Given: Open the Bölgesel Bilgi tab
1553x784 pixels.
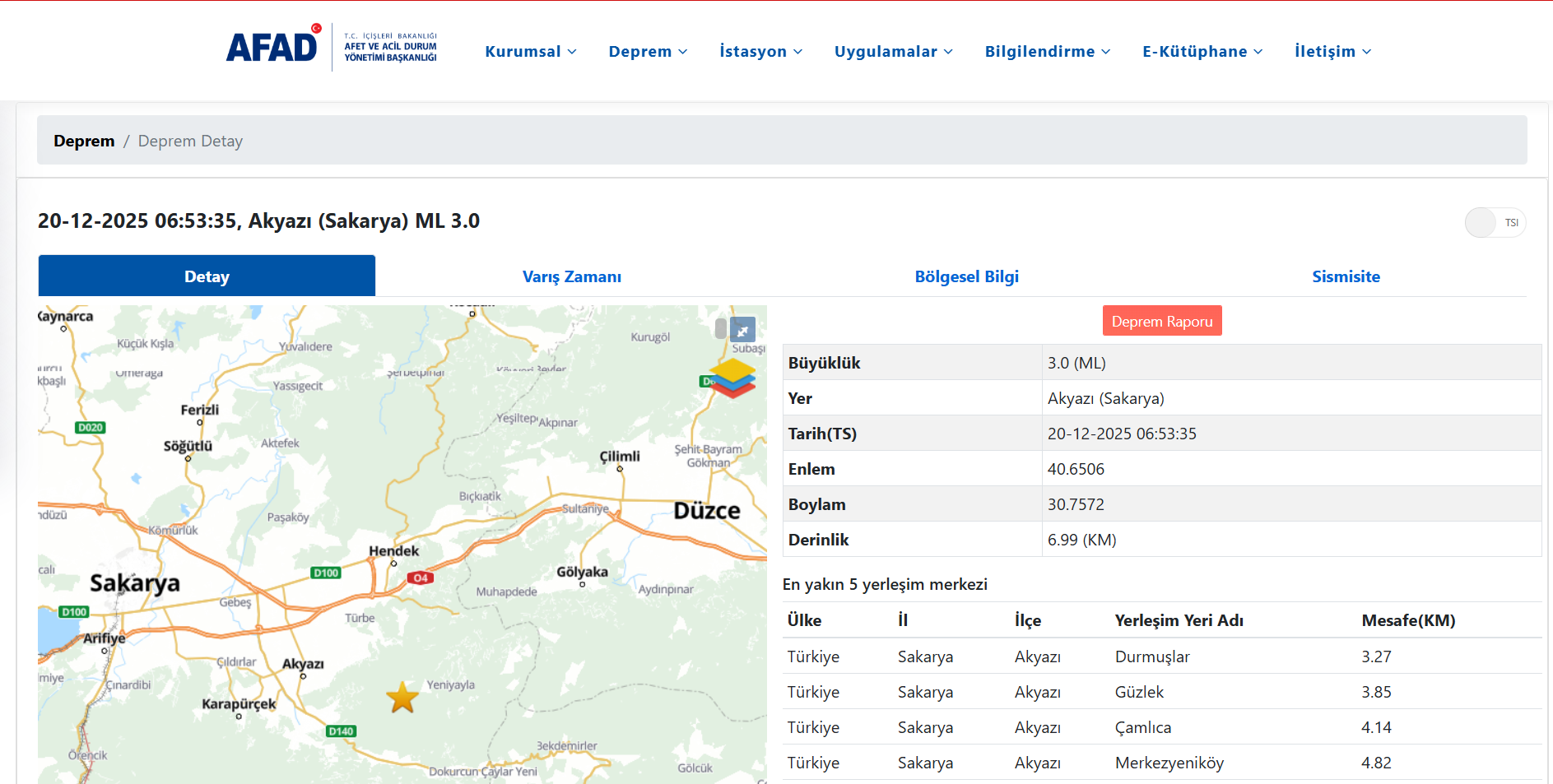Looking at the screenshot, I should coord(966,276).
